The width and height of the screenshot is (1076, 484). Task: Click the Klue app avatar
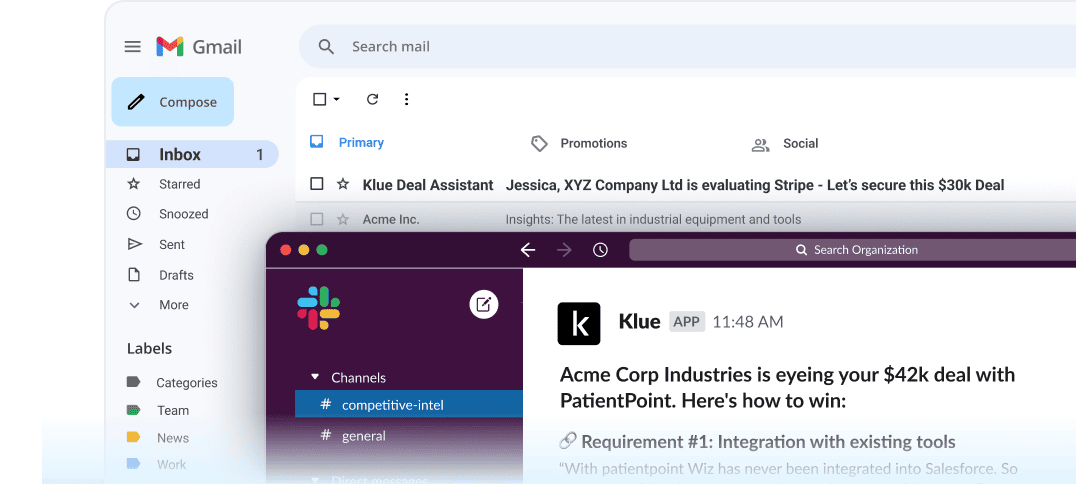pos(578,323)
